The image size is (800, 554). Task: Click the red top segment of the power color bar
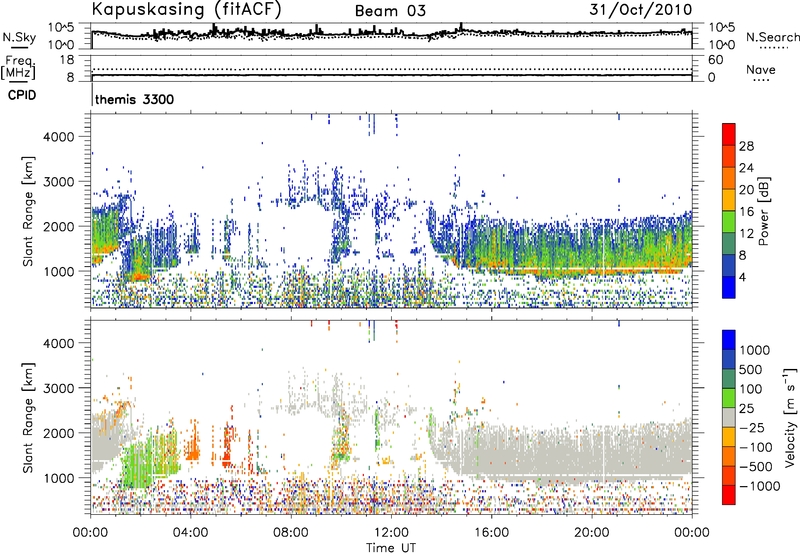click(x=729, y=134)
